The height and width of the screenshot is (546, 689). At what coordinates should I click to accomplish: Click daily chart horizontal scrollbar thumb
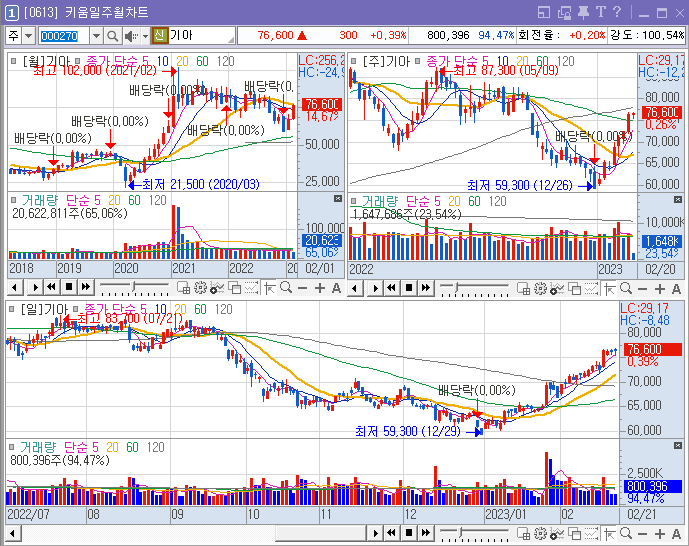[320, 533]
